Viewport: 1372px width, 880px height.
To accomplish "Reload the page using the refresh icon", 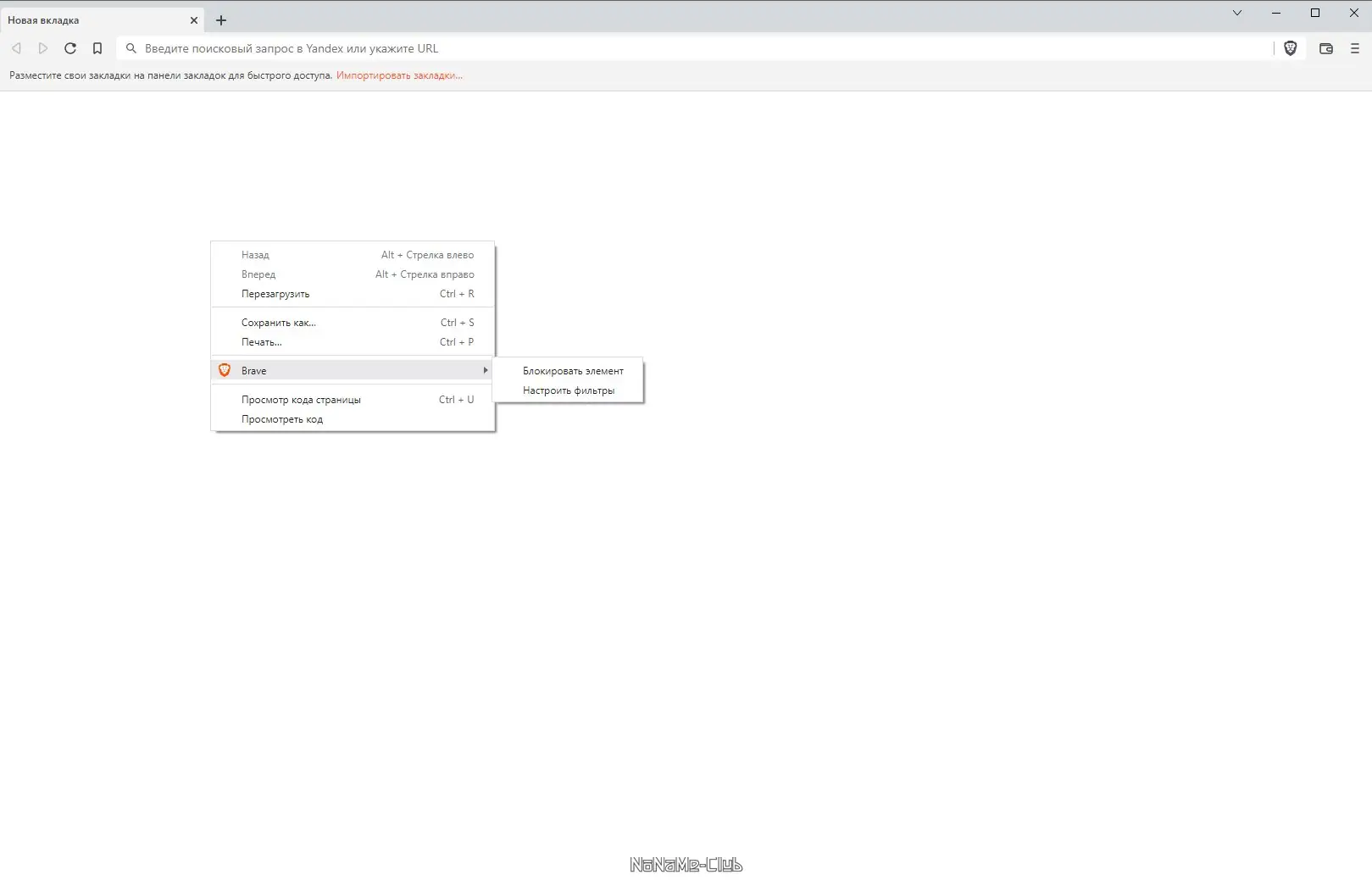I will [x=70, y=48].
